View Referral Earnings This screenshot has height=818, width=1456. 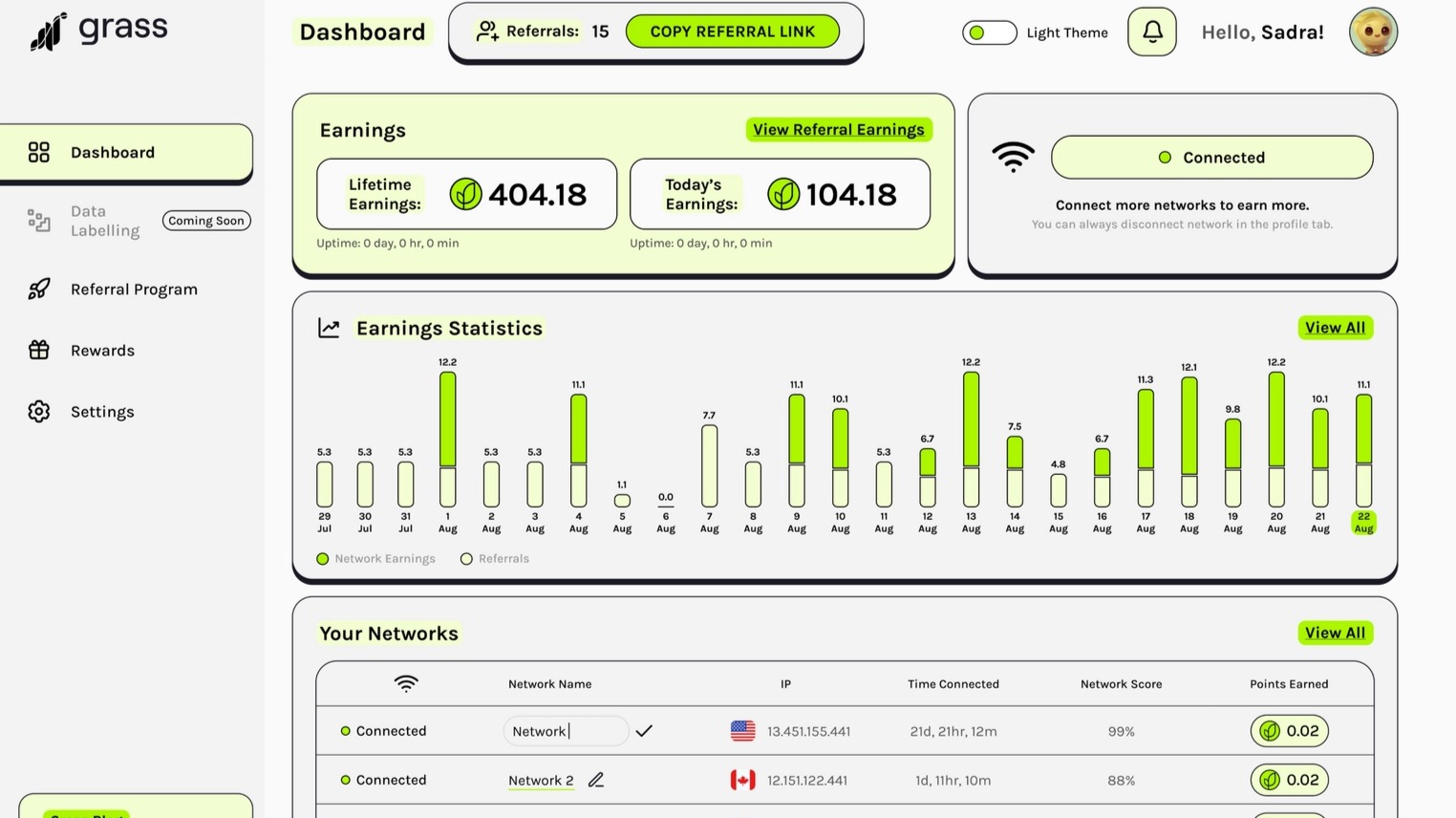(x=839, y=129)
